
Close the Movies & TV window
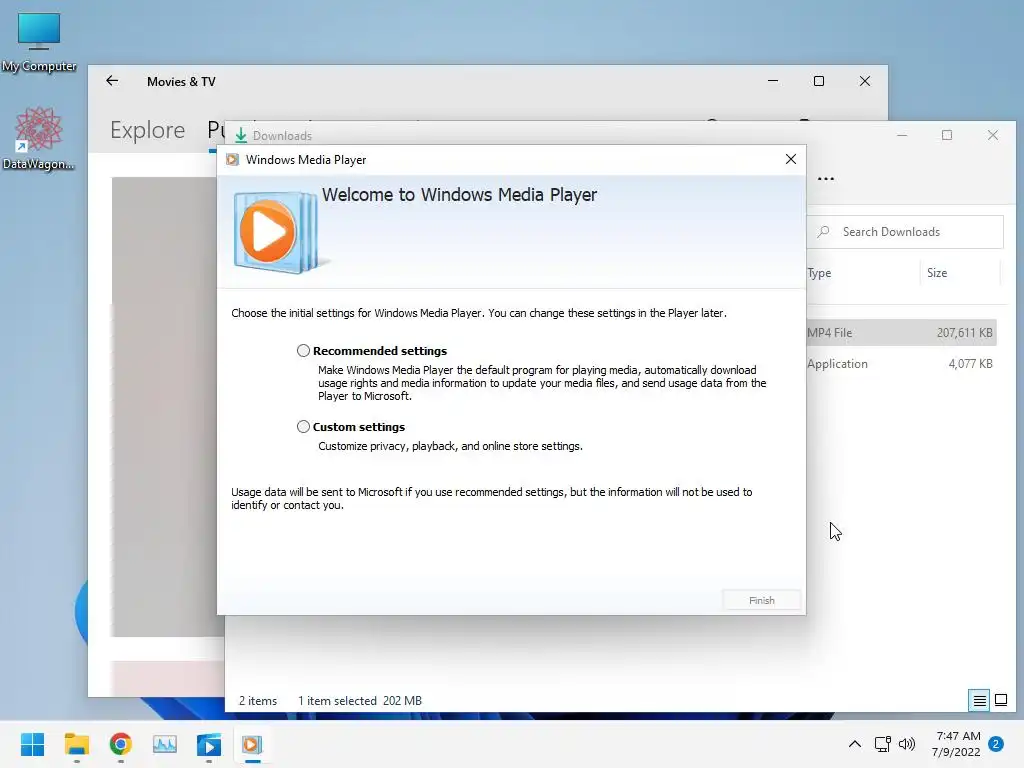(x=865, y=81)
